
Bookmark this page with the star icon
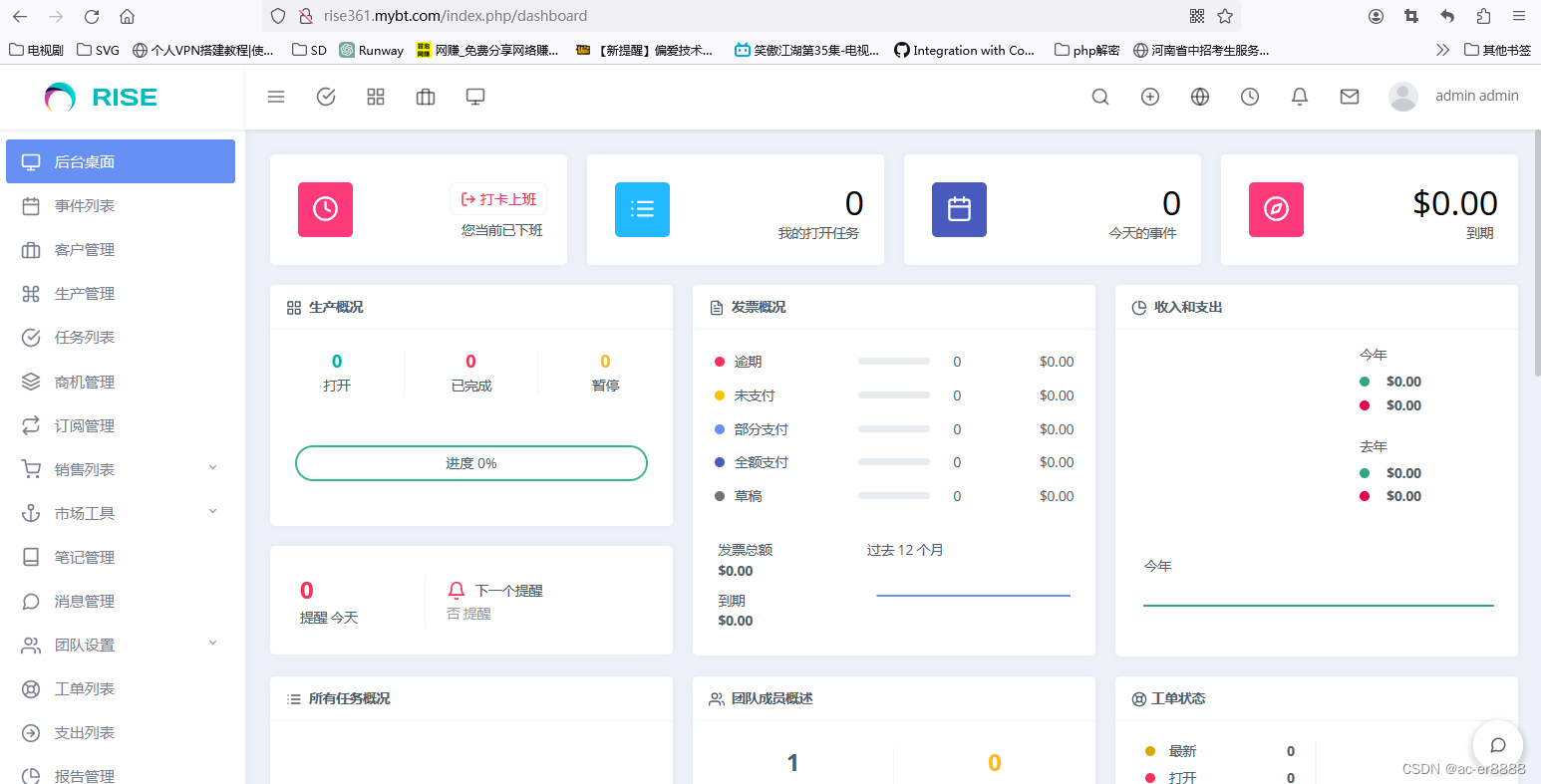click(x=1225, y=16)
